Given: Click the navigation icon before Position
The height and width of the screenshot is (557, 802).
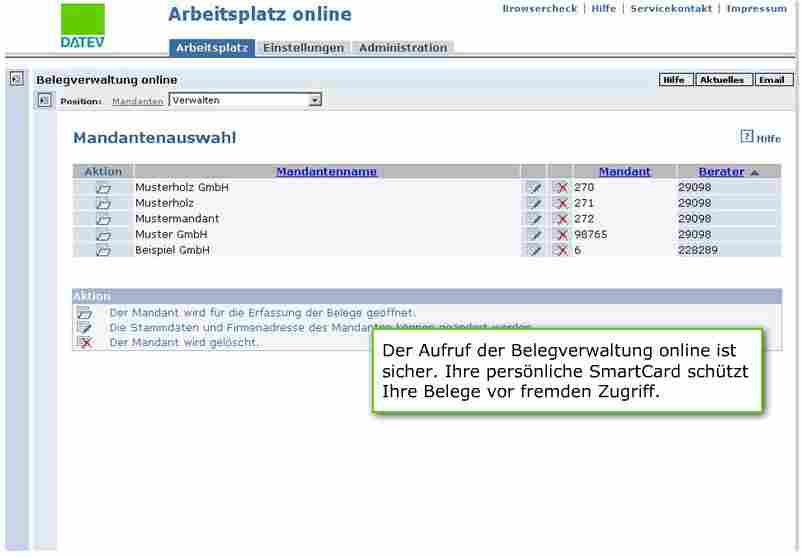Looking at the screenshot, I should coord(44,100).
